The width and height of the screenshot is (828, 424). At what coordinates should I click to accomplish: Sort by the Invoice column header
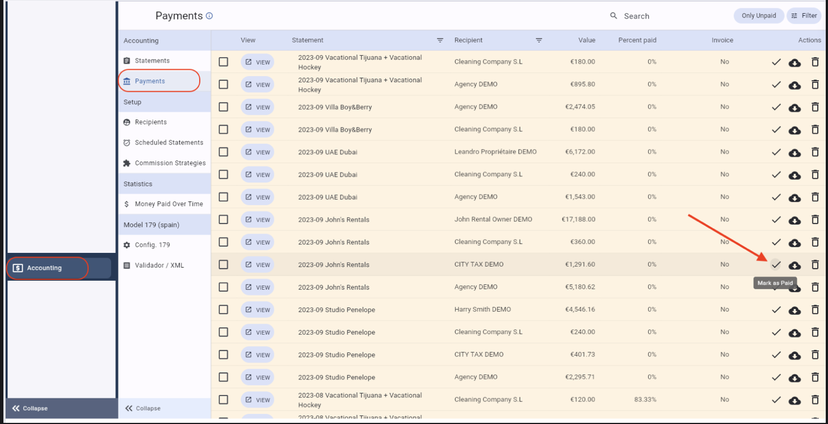[722, 40]
